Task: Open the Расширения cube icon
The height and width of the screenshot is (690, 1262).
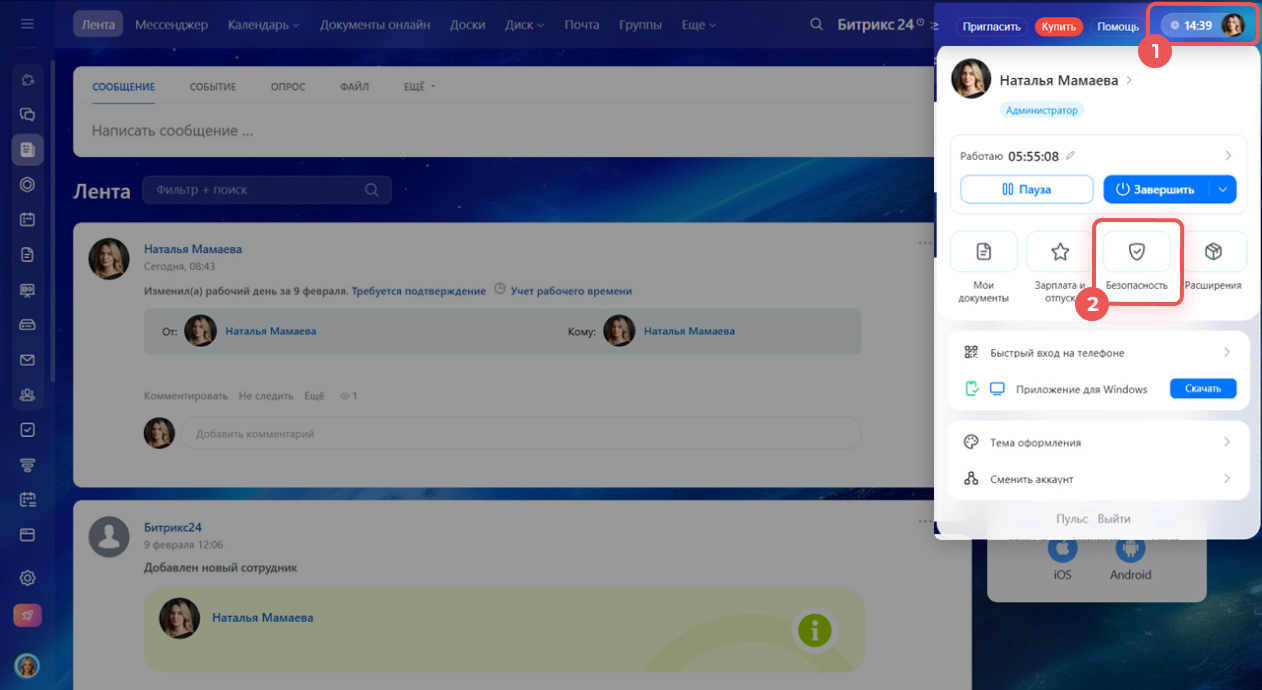Action: tap(1213, 252)
